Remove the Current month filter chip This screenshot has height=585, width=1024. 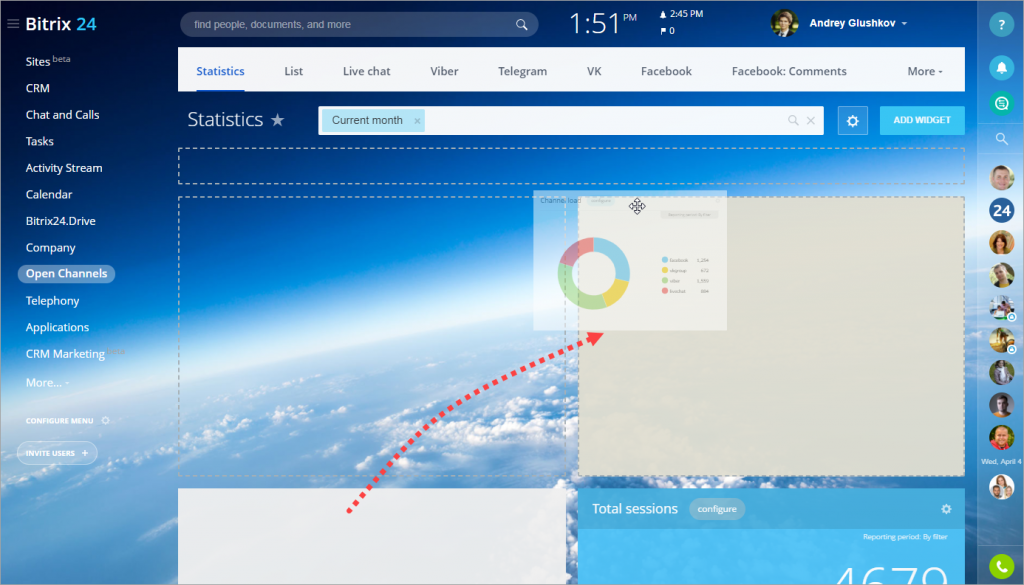point(417,121)
